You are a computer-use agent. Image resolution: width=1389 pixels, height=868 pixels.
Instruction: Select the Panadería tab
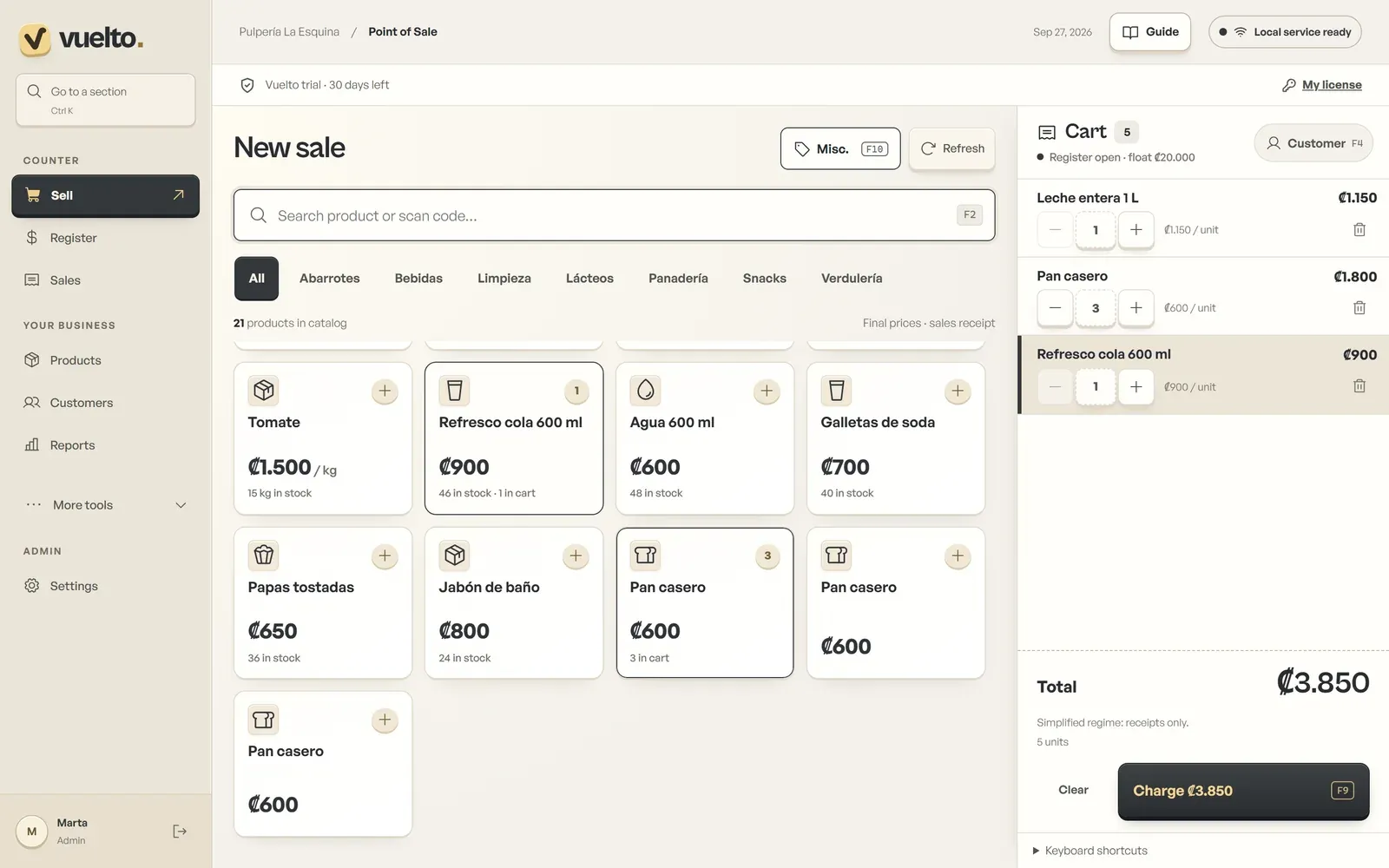click(x=678, y=279)
